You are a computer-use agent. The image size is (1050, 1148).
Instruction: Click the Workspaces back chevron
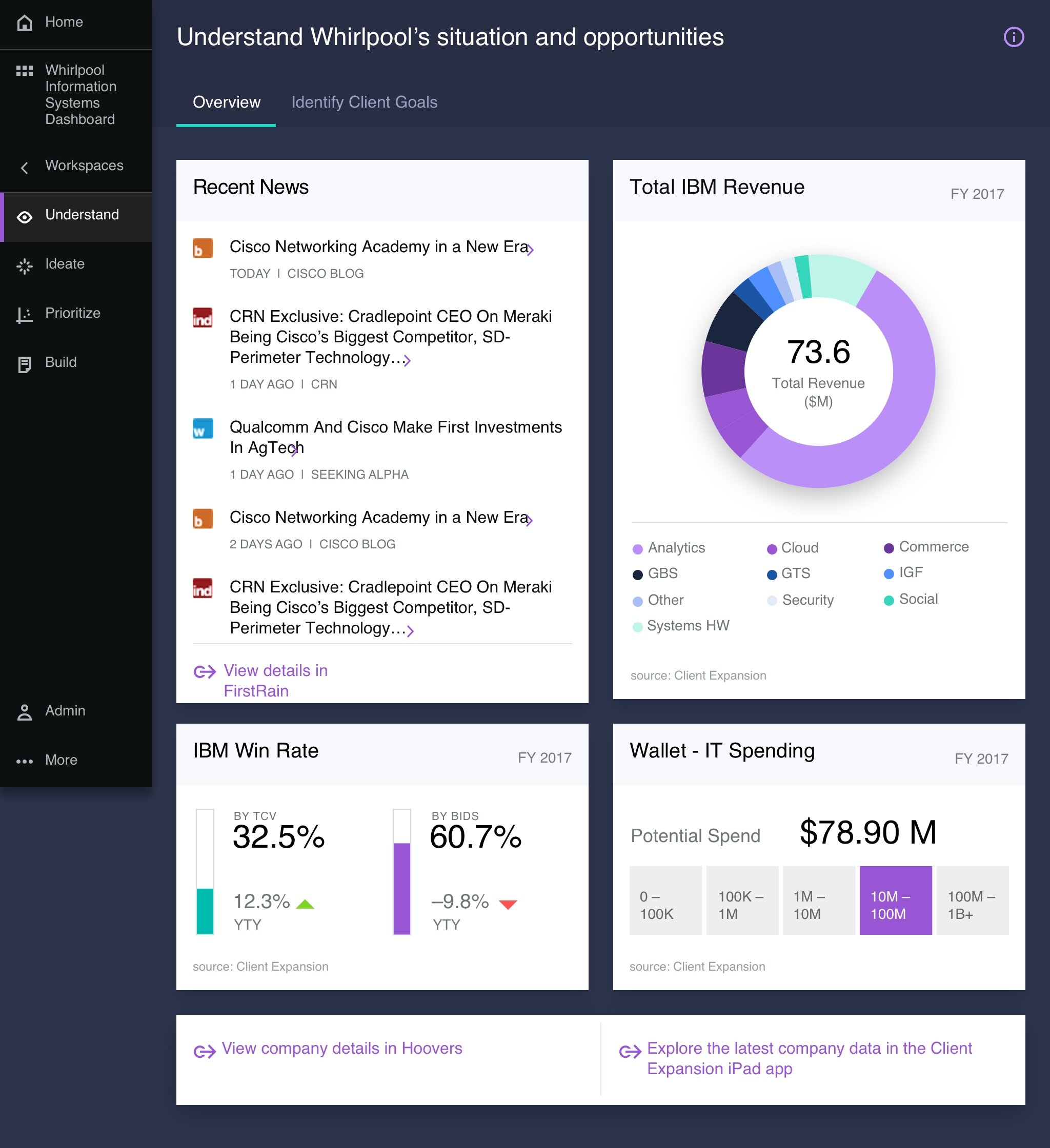[x=24, y=168]
